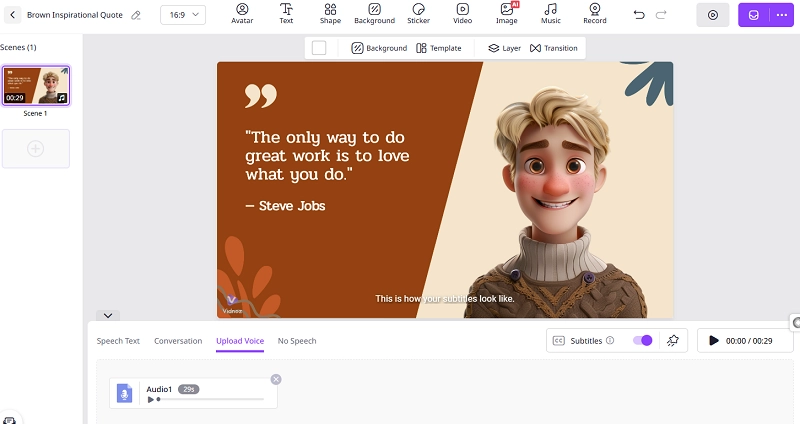Open the AI Image tool
Image resolution: width=800 pixels, height=424 pixels.
[x=507, y=13]
